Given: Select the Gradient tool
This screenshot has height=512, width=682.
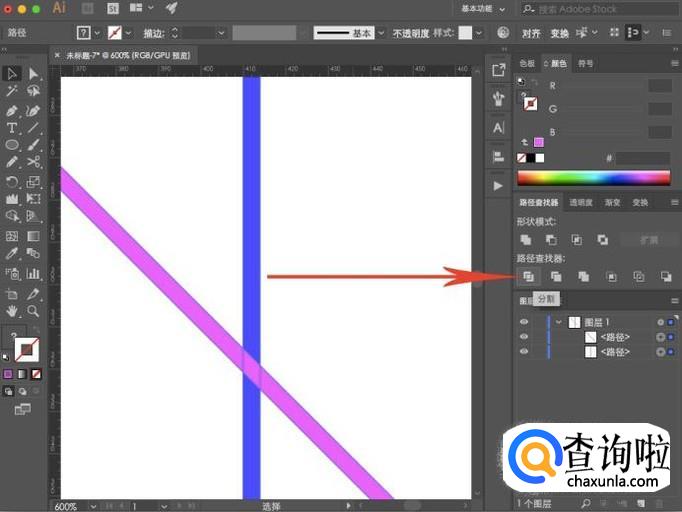Looking at the screenshot, I should pos(33,236).
